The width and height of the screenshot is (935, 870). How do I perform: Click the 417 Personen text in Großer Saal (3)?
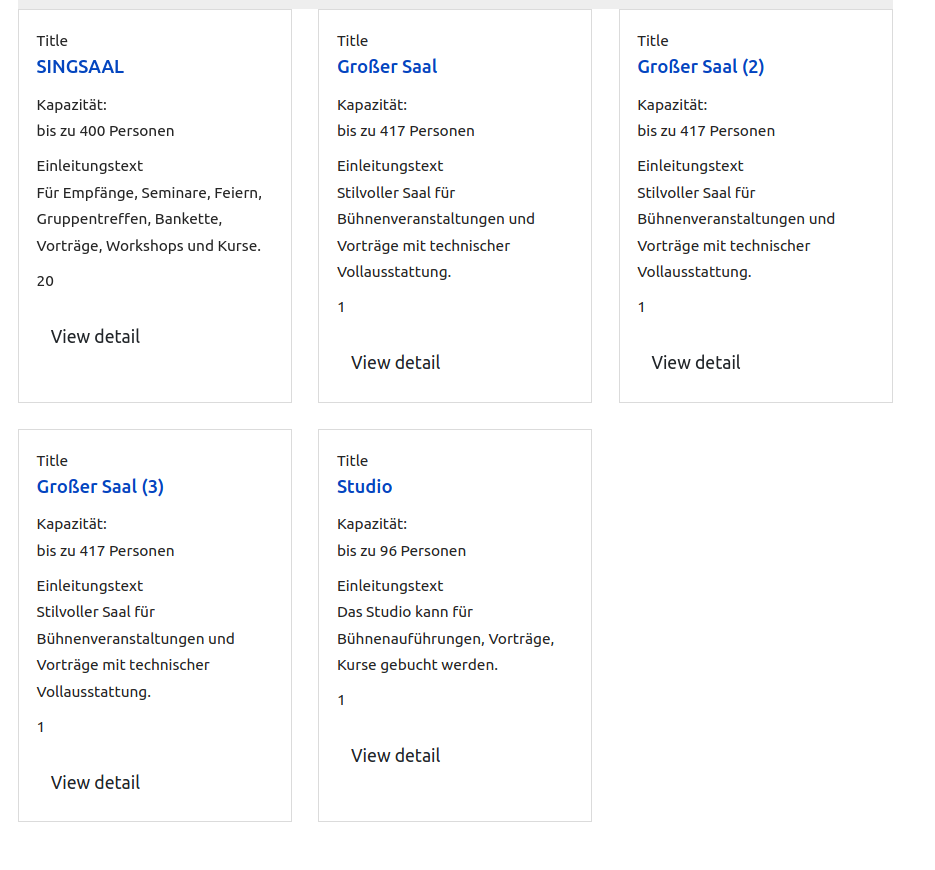click(x=105, y=551)
